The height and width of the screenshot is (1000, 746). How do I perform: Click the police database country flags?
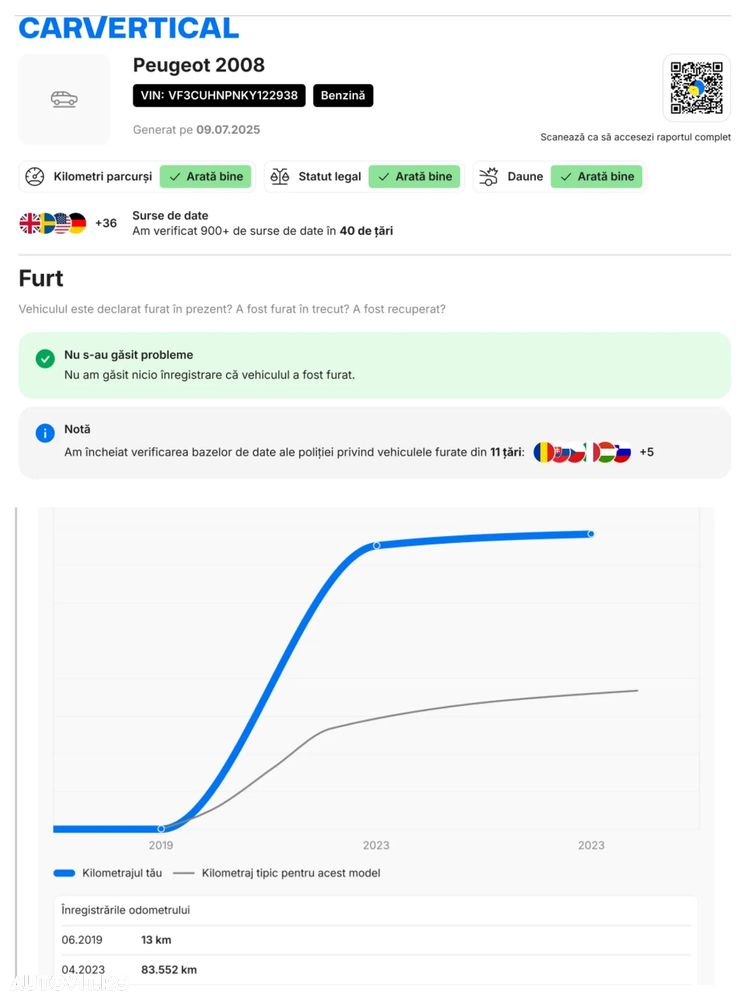(x=582, y=452)
